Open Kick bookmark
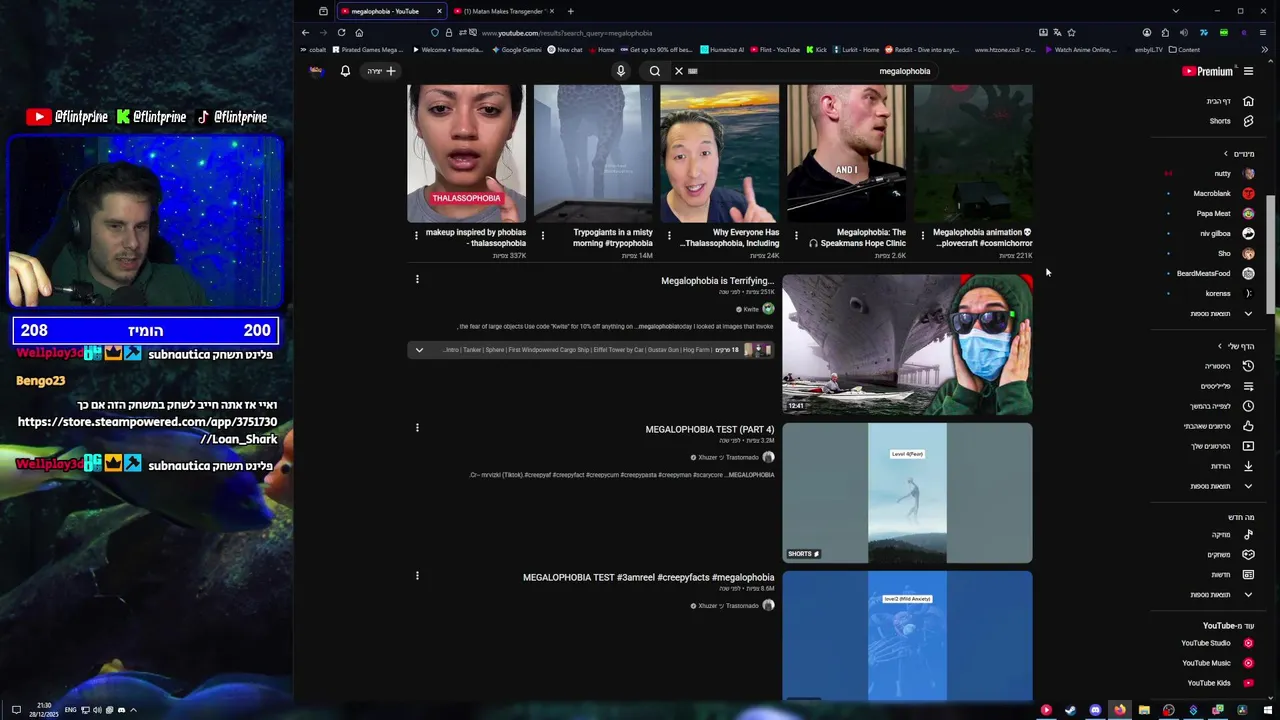Screen dimensions: 1280x720 click(x=816, y=49)
